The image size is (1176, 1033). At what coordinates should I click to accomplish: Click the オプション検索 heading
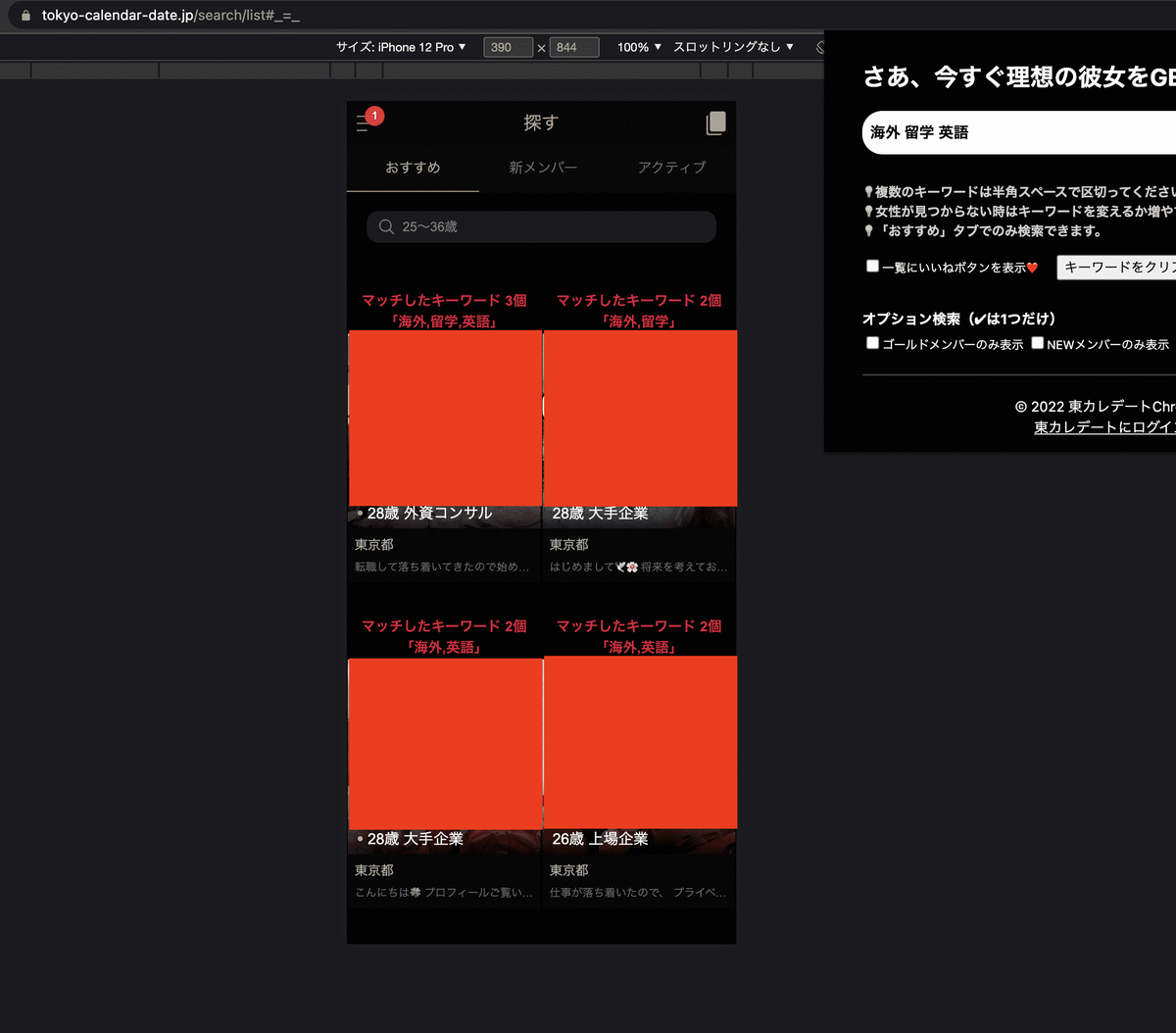959,319
